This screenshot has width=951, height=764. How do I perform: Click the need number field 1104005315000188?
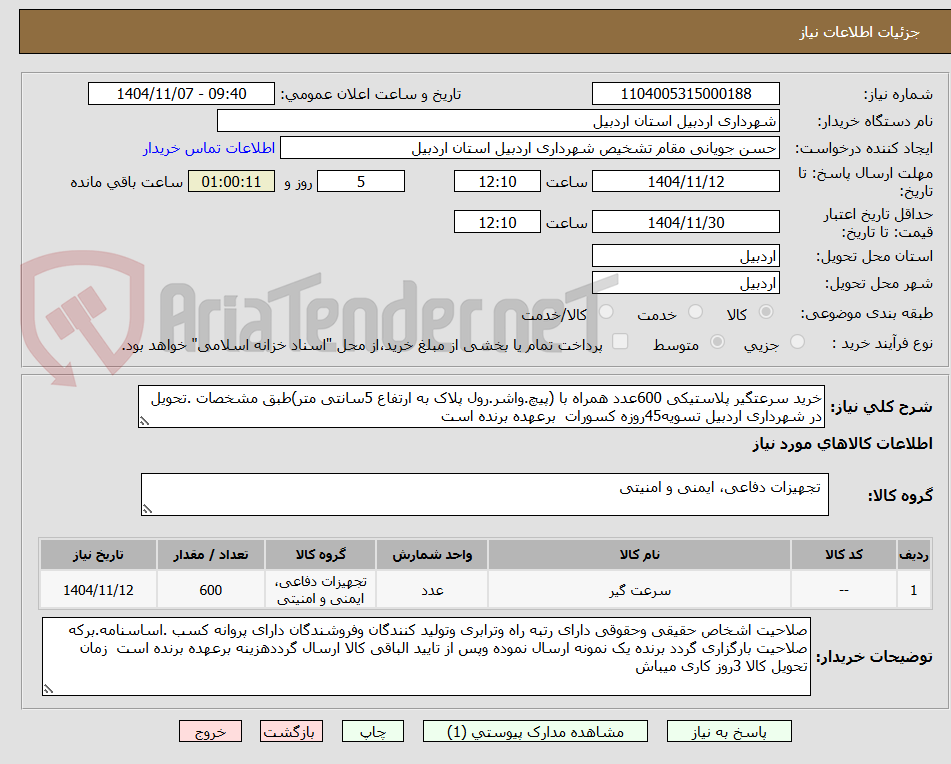tap(685, 94)
